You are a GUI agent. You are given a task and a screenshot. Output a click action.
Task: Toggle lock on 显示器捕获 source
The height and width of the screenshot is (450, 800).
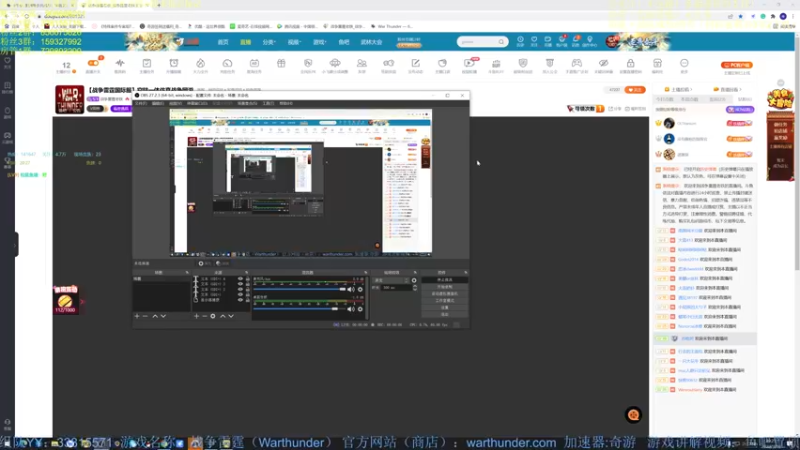coord(247,300)
